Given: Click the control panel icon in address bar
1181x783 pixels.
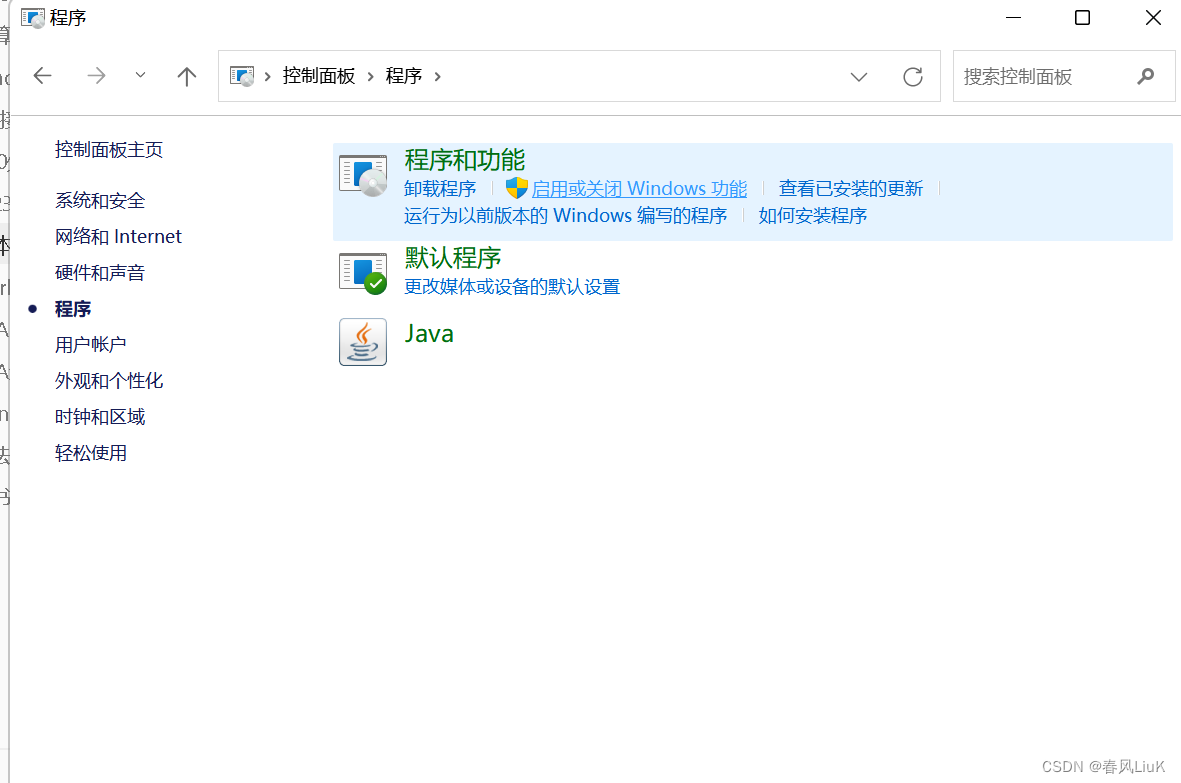Looking at the screenshot, I should coord(242,76).
